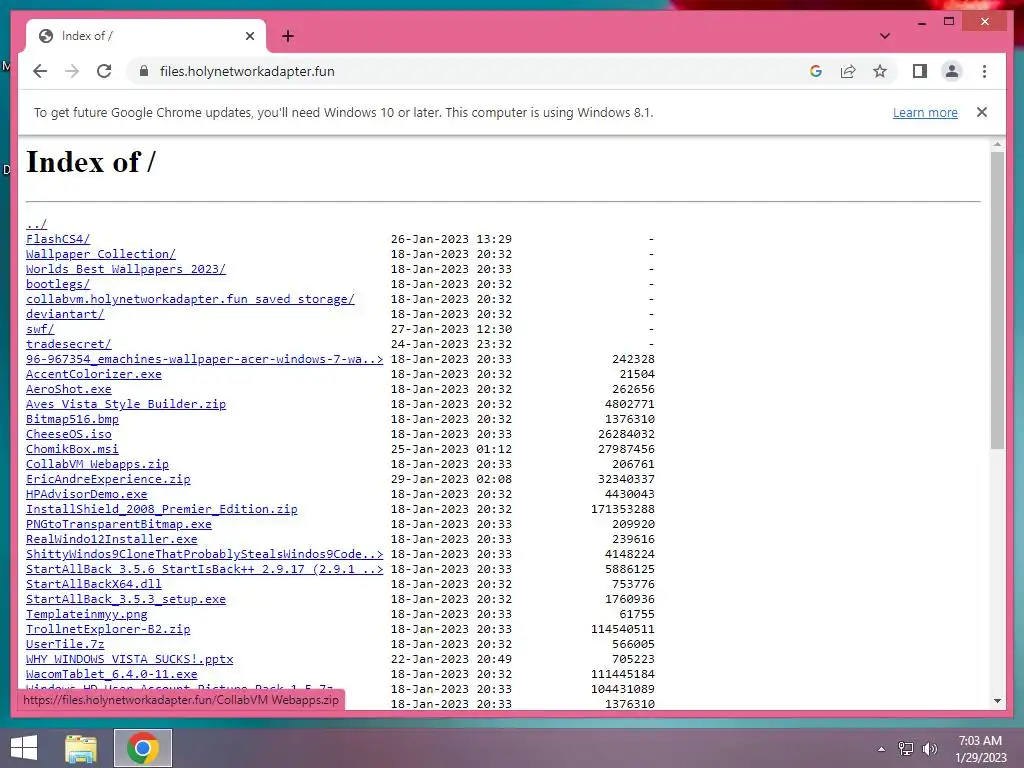
Task: Share this page icon
Action: 848,71
